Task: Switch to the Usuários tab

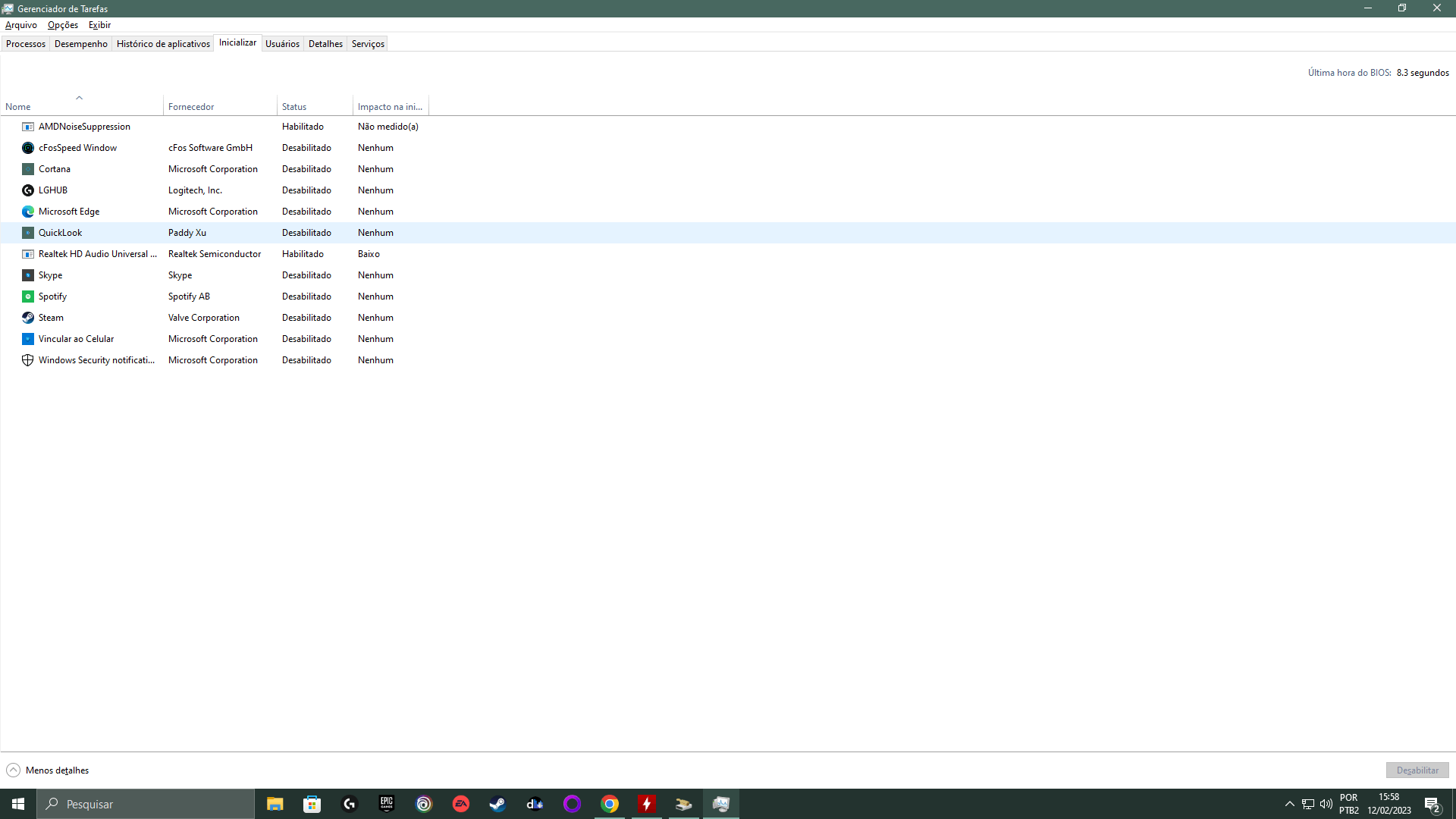Action: (282, 44)
